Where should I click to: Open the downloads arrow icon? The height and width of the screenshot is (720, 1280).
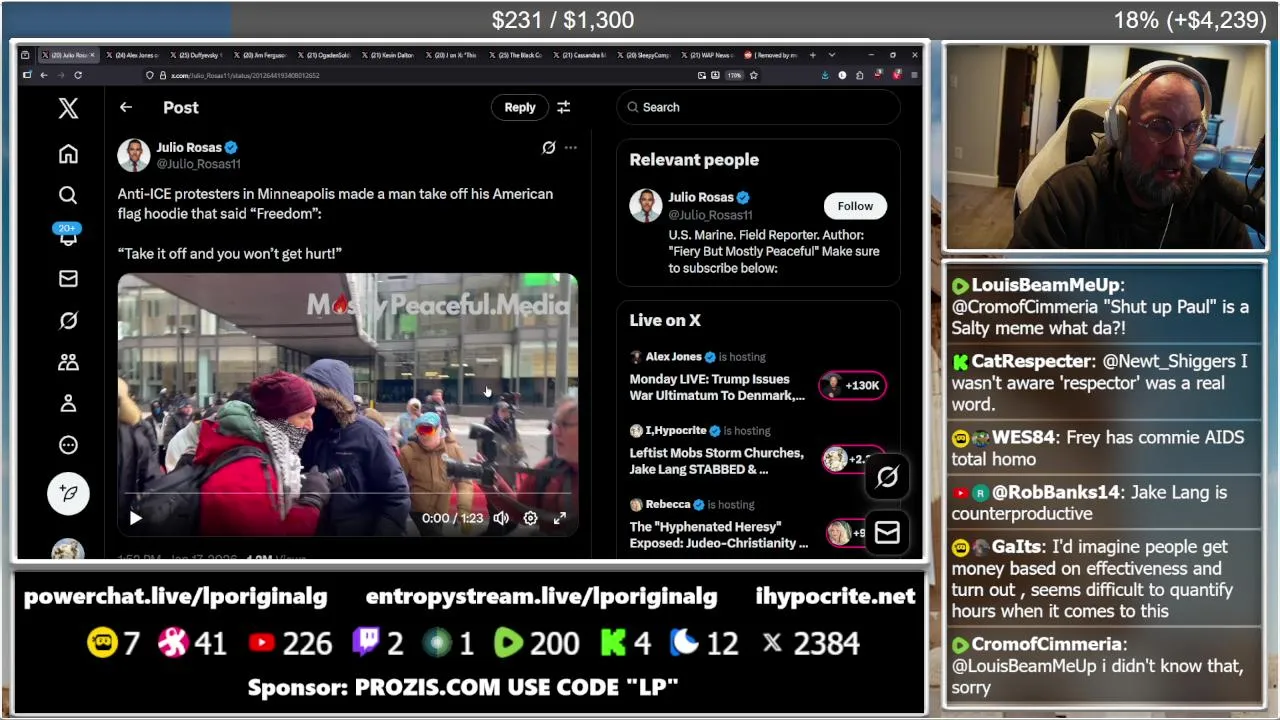(825, 75)
